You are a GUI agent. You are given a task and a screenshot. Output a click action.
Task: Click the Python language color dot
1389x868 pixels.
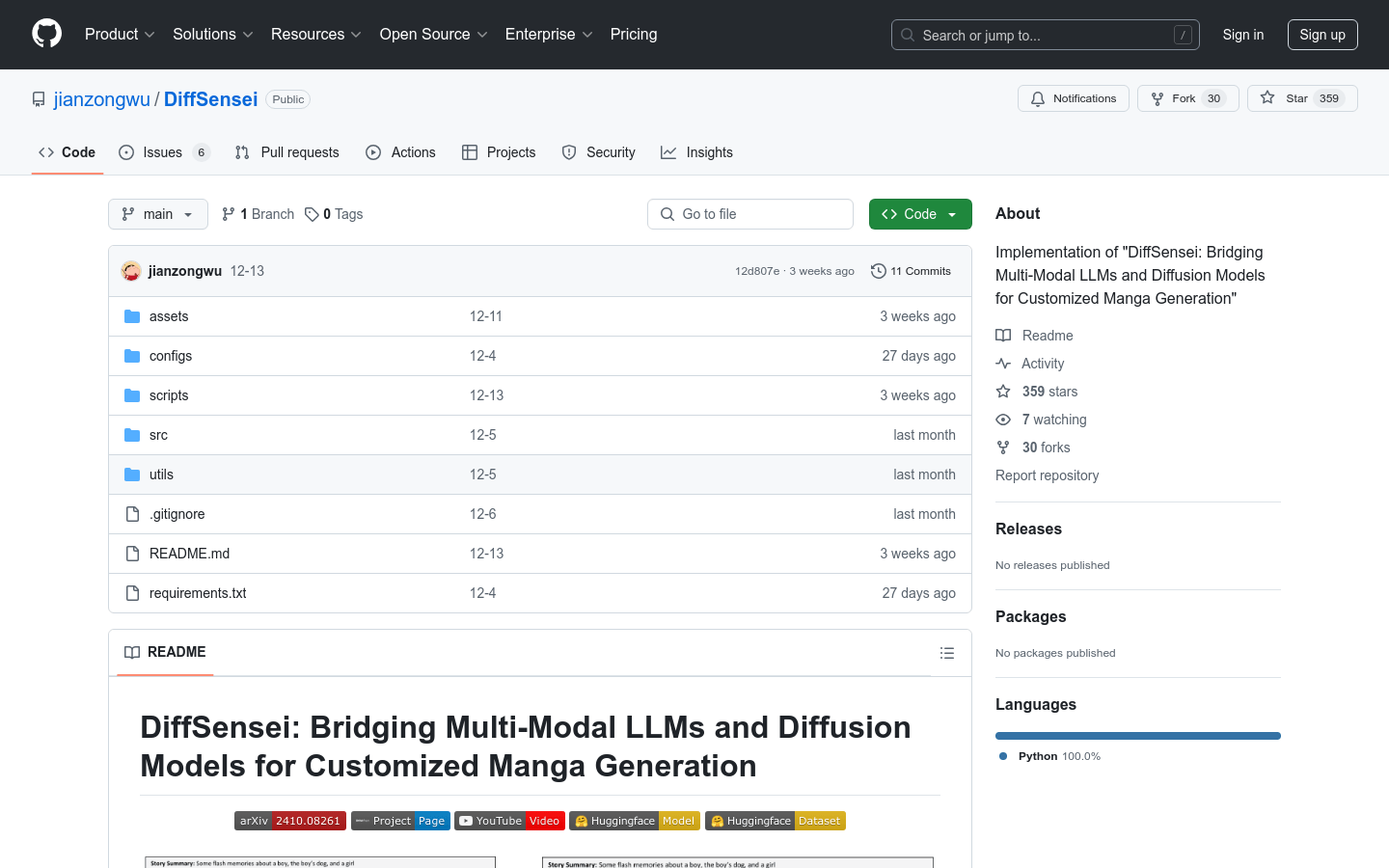(1003, 756)
